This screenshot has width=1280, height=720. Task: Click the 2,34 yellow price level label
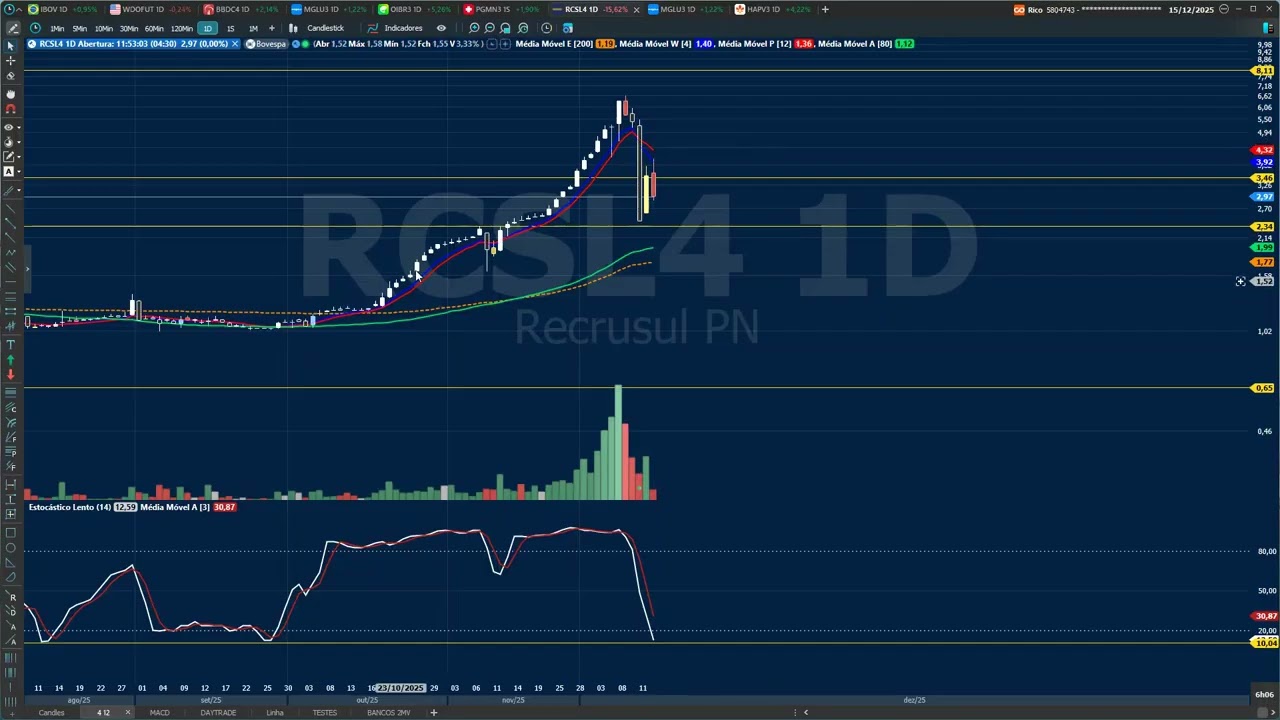point(1264,227)
